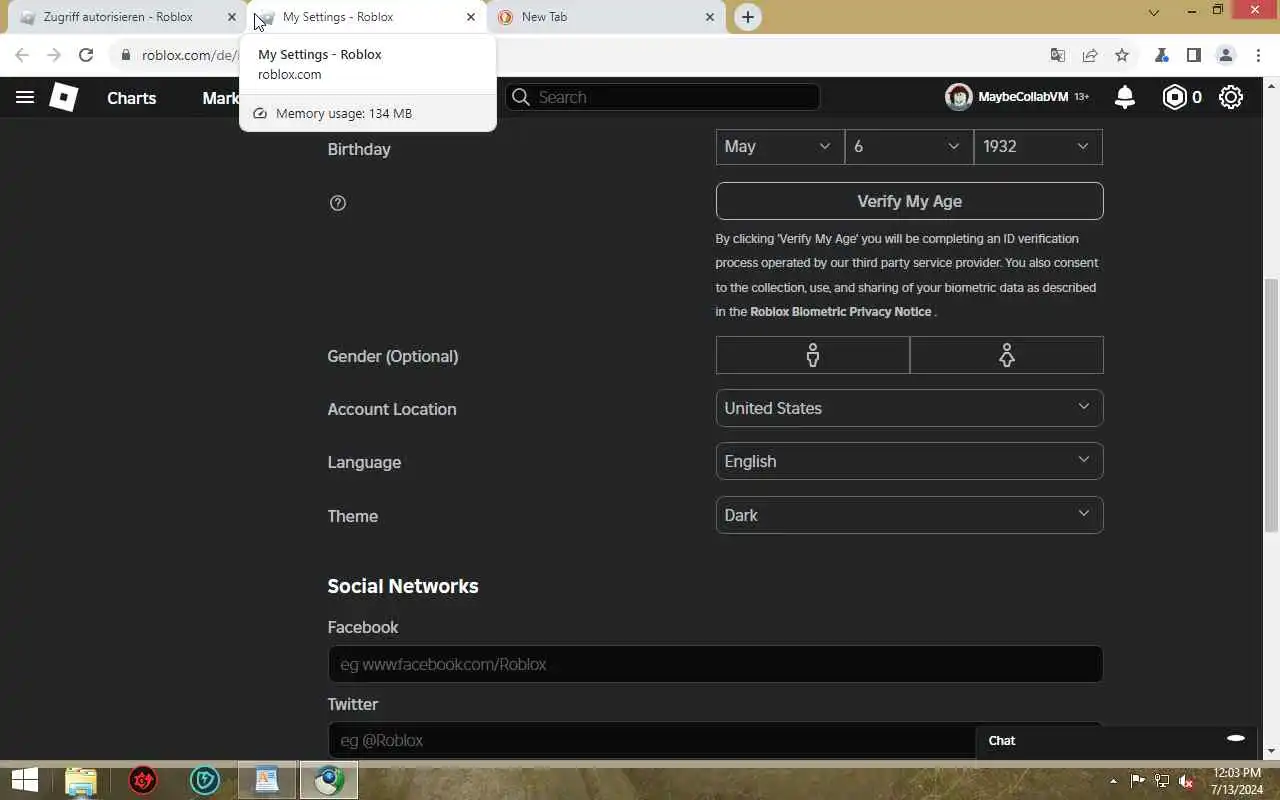Bookmark this page with the star icon

click(1122, 55)
